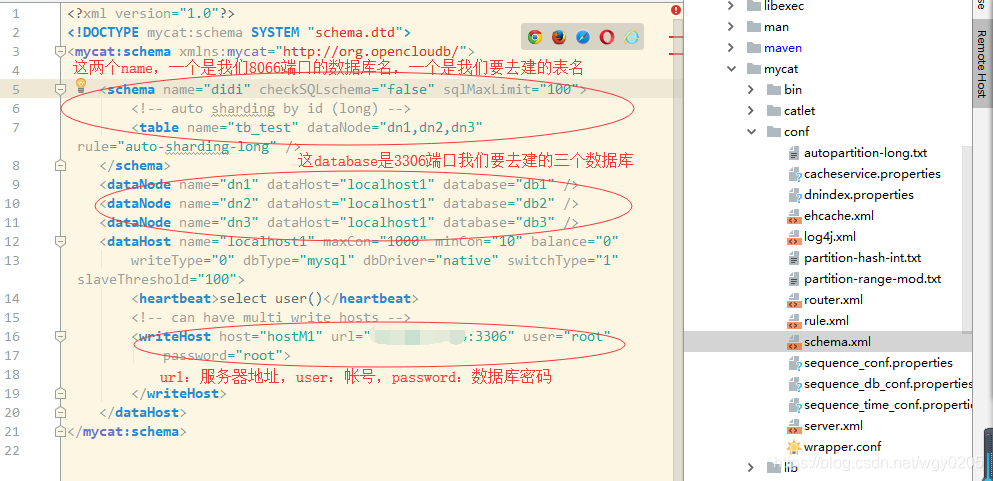Click the log4j.xml file icon
Viewport: 993px width, 481px height.
click(x=794, y=237)
